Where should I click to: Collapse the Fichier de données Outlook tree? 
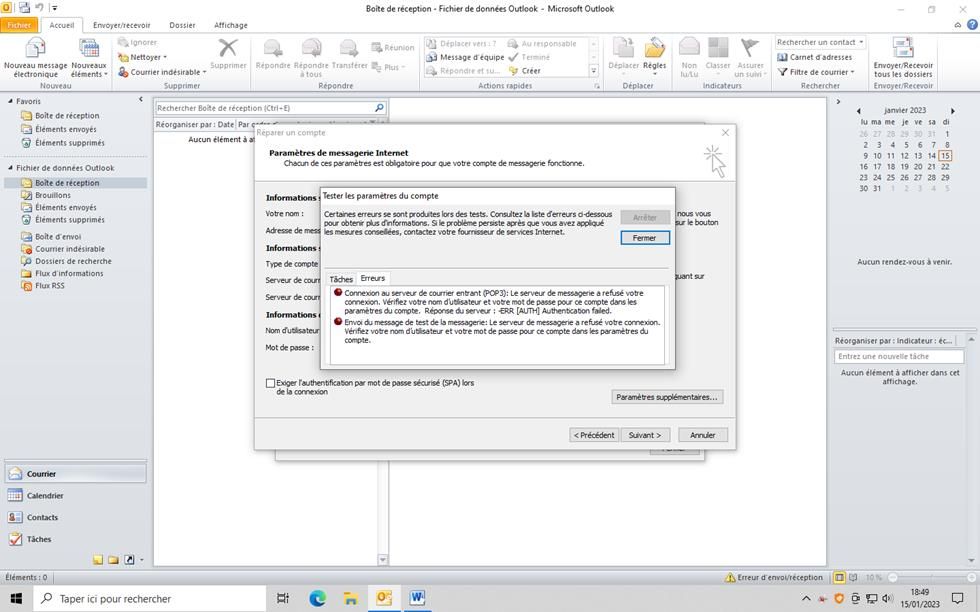tap(10, 168)
